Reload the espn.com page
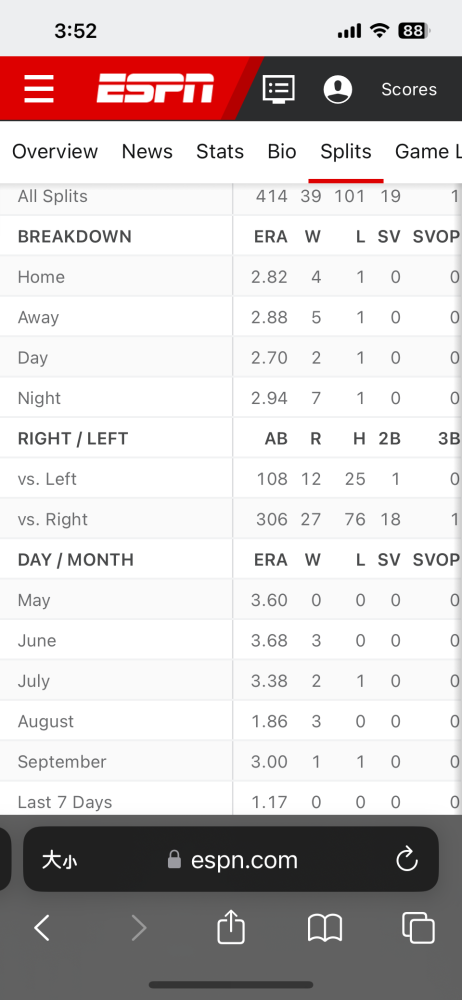The image size is (462, 1000). tap(406, 860)
